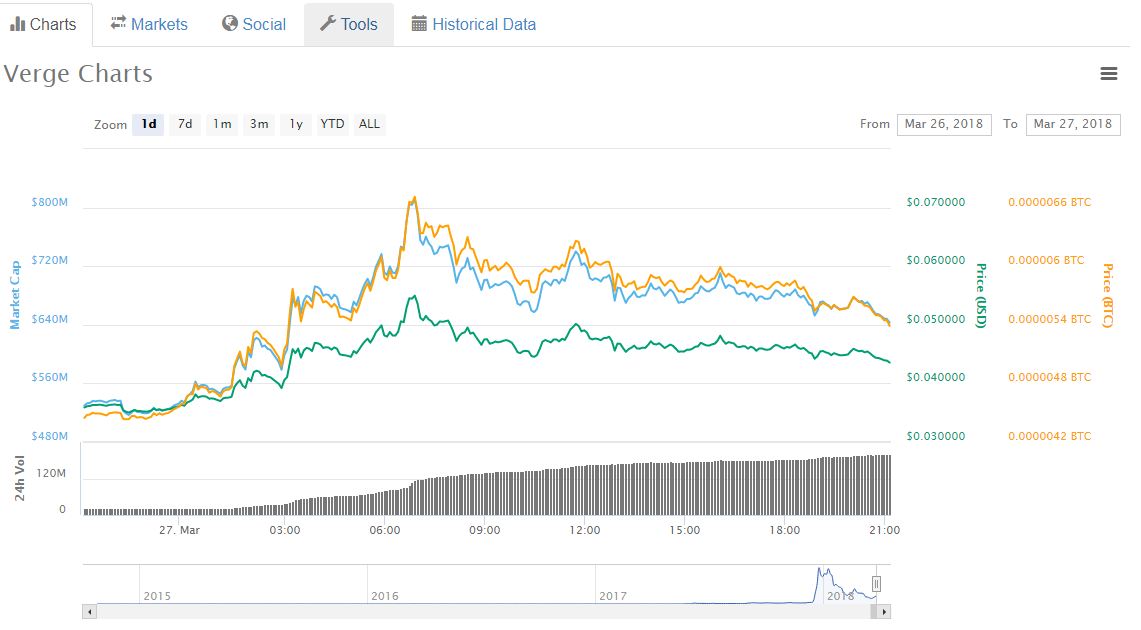Screen dimensions: 1141x630
Task: Click the $800M market cap axis value
Action: click(x=49, y=202)
